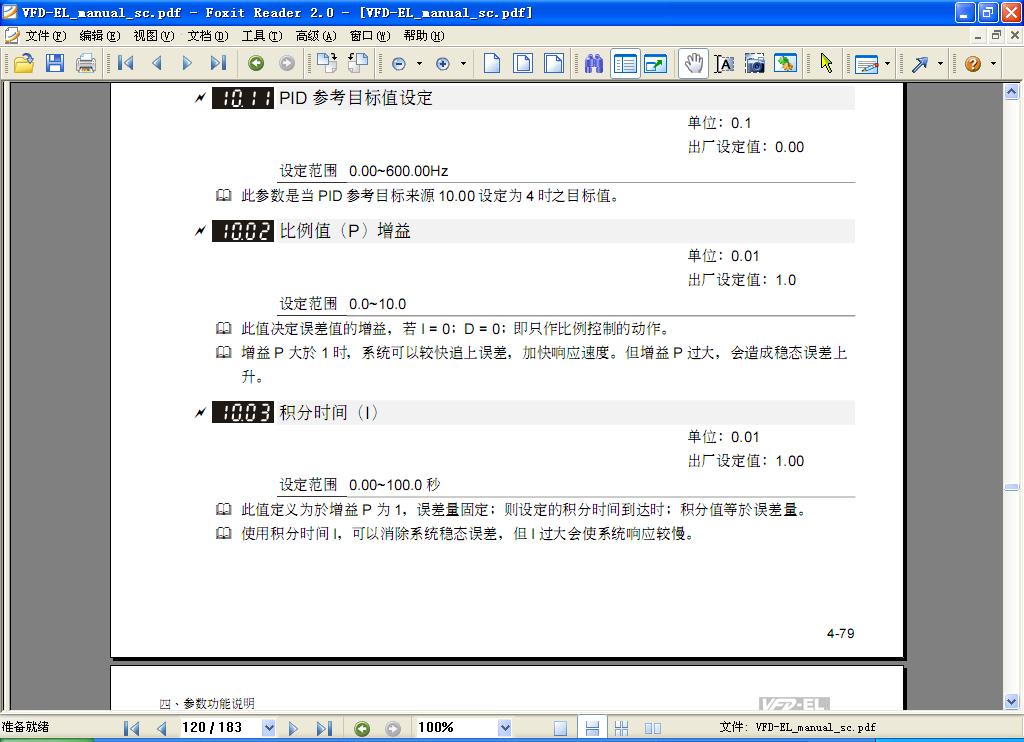Open Find with the binoculars icon

pos(594,63)
